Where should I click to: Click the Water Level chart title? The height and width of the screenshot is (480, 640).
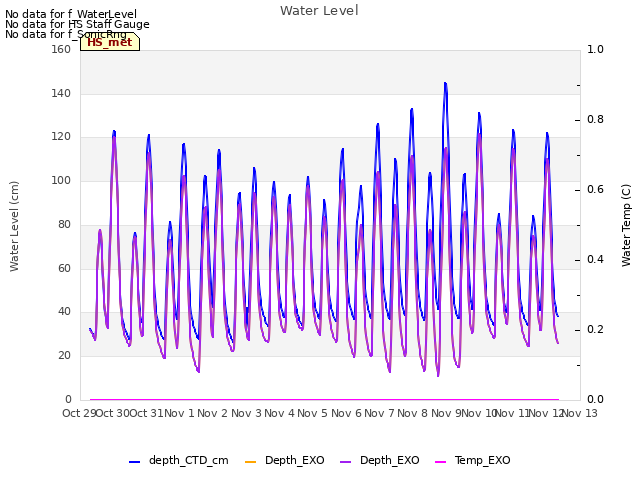point(319,10)
